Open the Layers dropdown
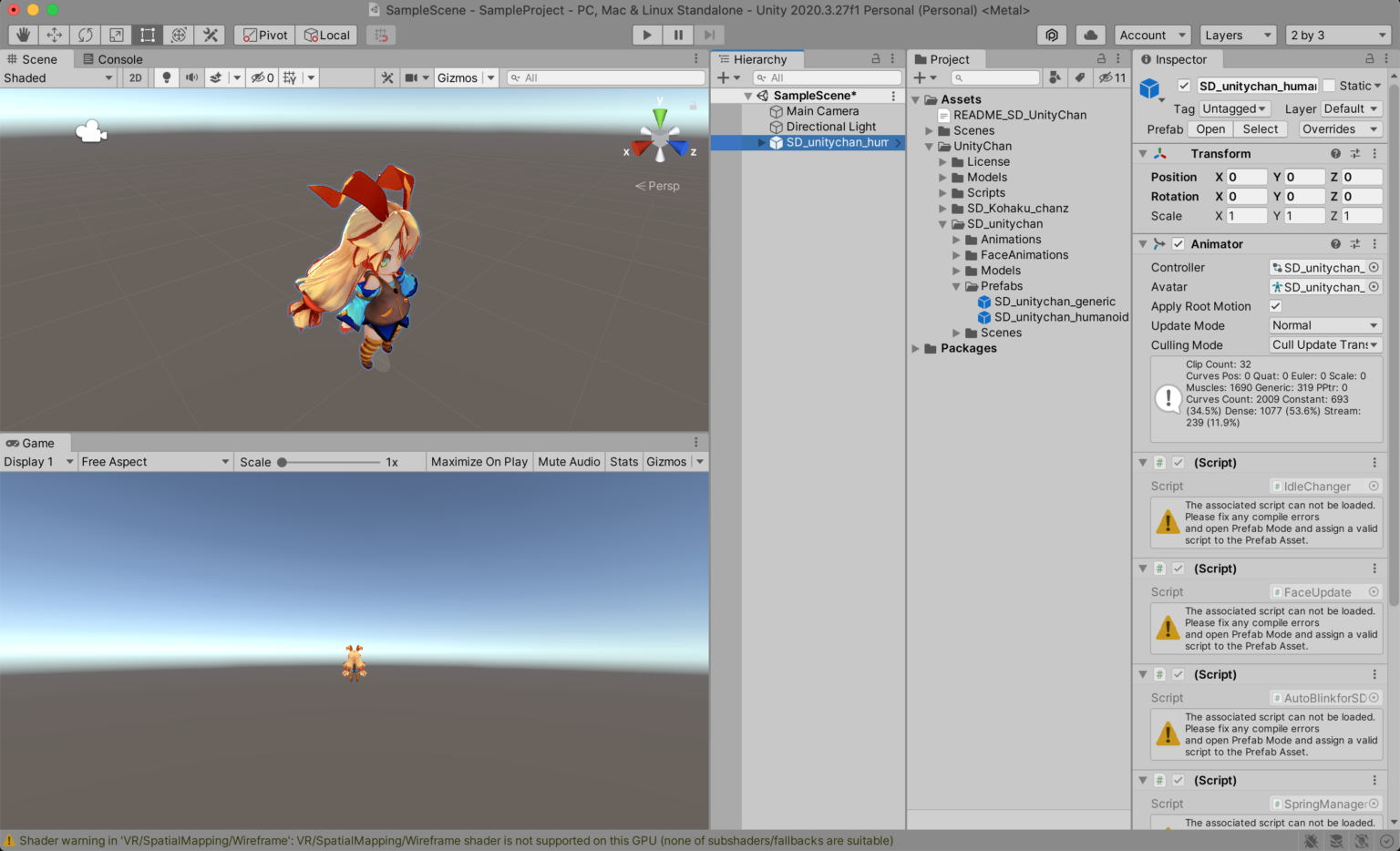 [1237, 35]
